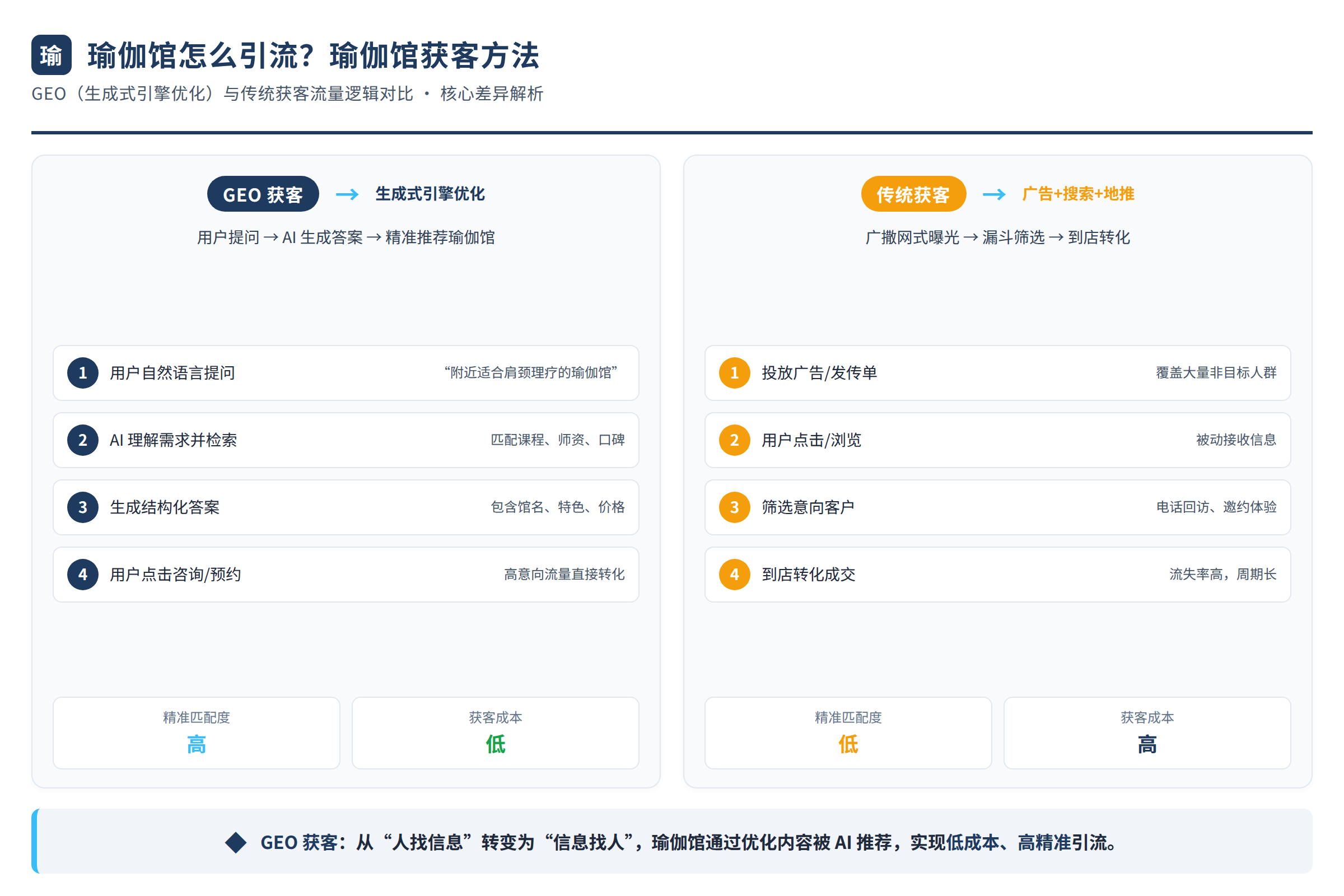The image size is (1344, 896).
Task: Click the blue arrow after GEO 获客
Action: click(x=347, y=195)
